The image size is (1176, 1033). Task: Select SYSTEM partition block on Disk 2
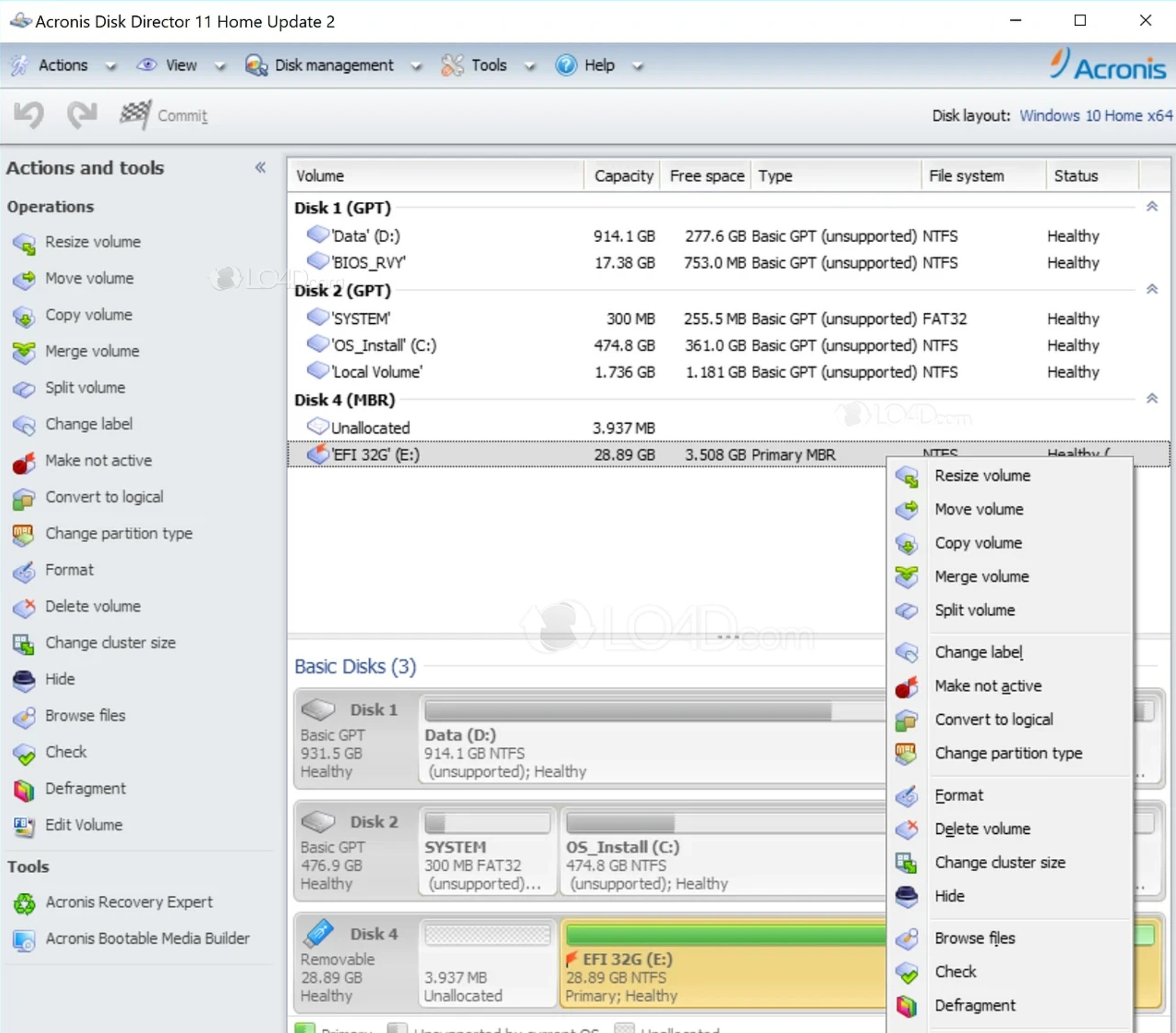pos(488,850)
